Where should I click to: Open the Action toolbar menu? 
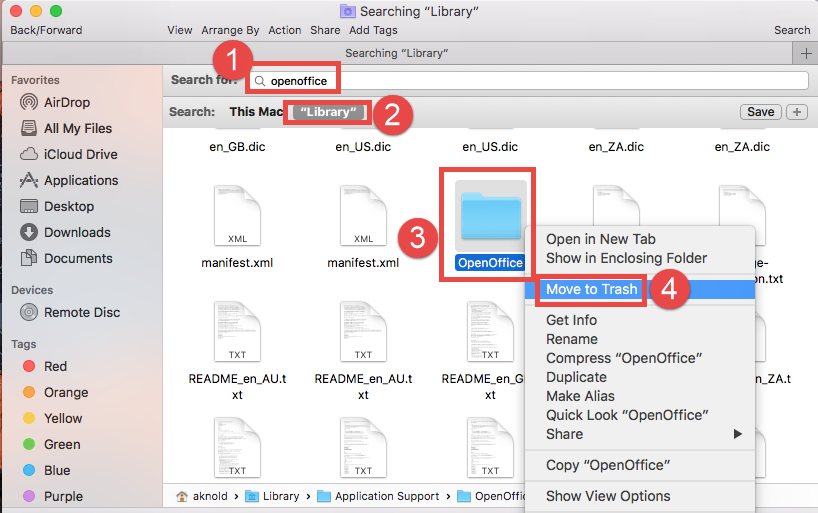pyautogui.click(x=285, y=30)
